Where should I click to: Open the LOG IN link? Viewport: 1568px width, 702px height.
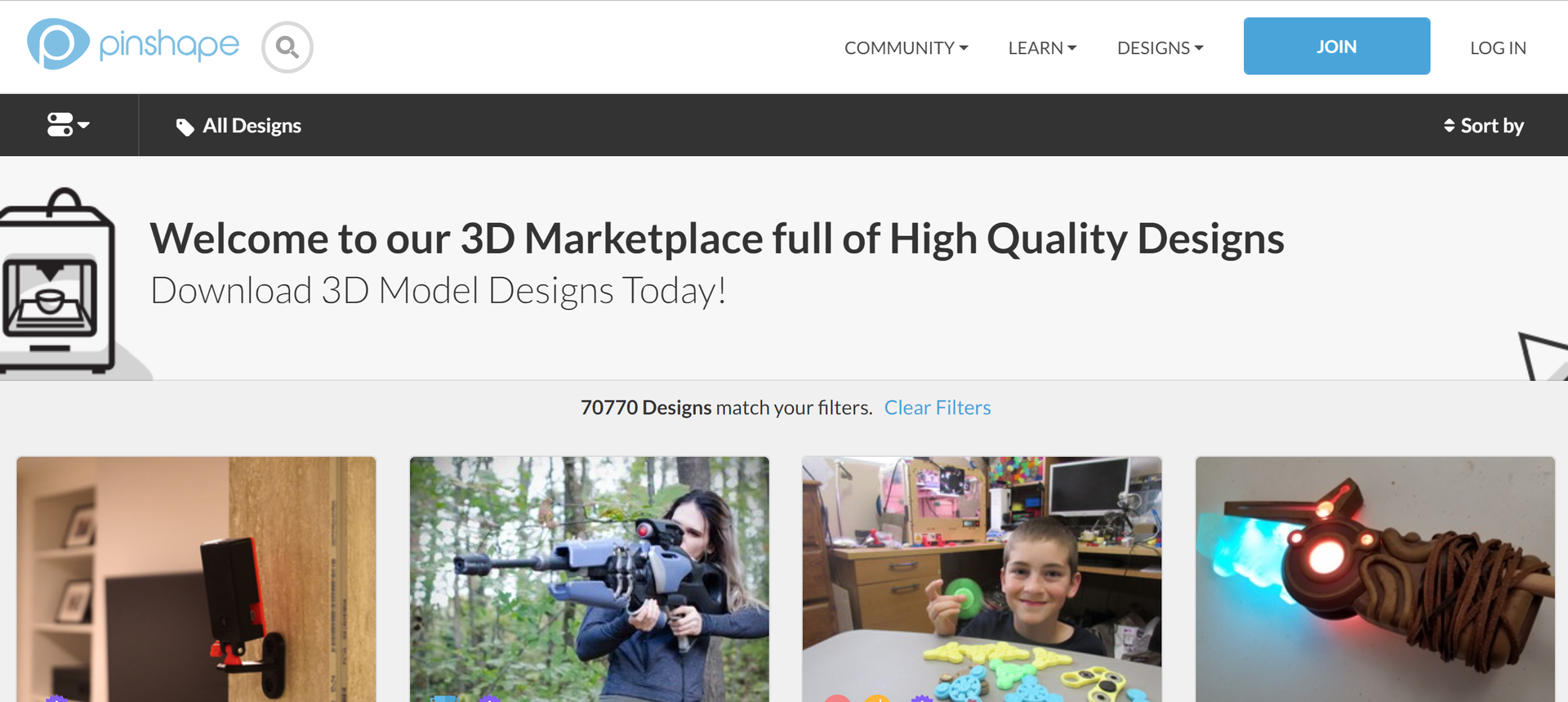[x=1498, y=48]
